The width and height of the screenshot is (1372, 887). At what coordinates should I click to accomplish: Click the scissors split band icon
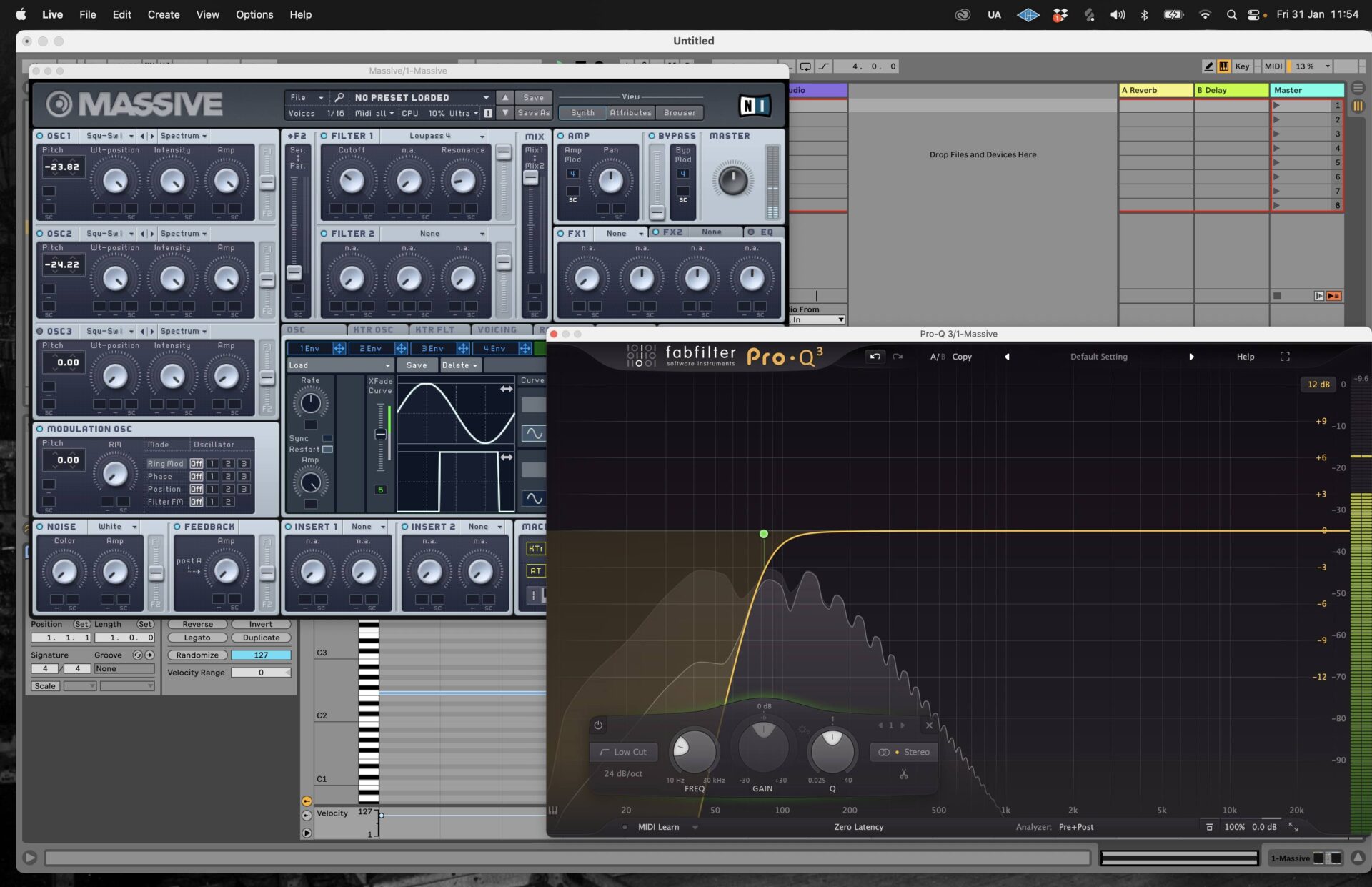[x=904, y=775]
